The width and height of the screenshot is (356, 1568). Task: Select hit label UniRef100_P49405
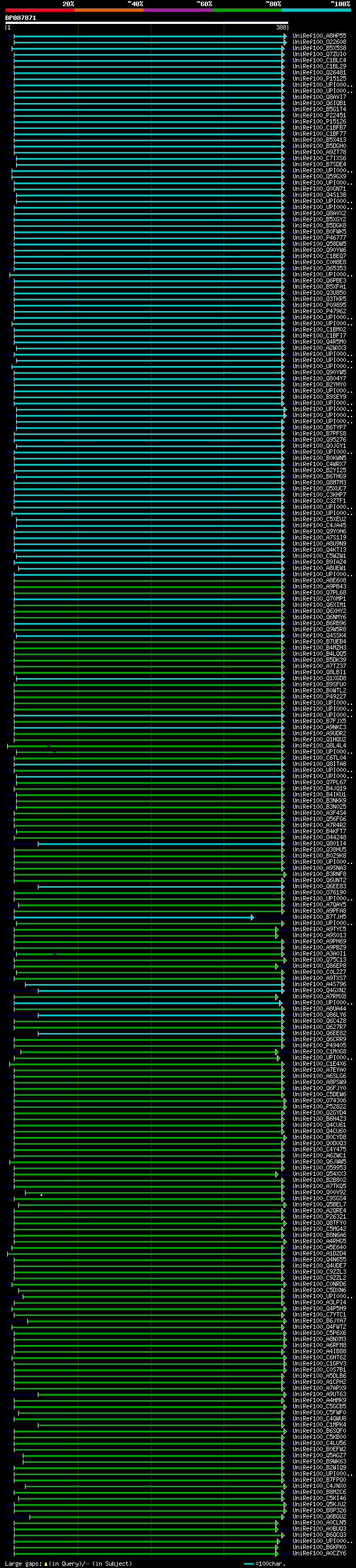pos(319,1046)
